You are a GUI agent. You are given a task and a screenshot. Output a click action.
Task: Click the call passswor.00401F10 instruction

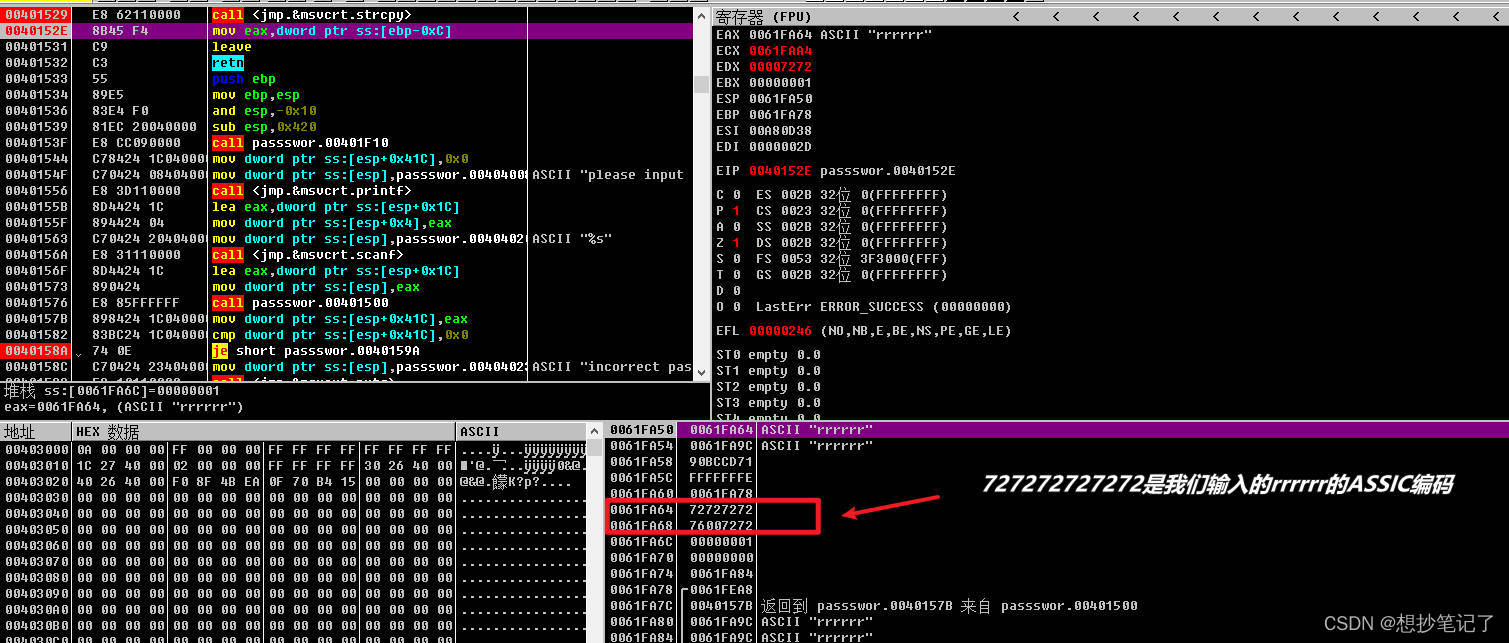[x=300, y=143]
